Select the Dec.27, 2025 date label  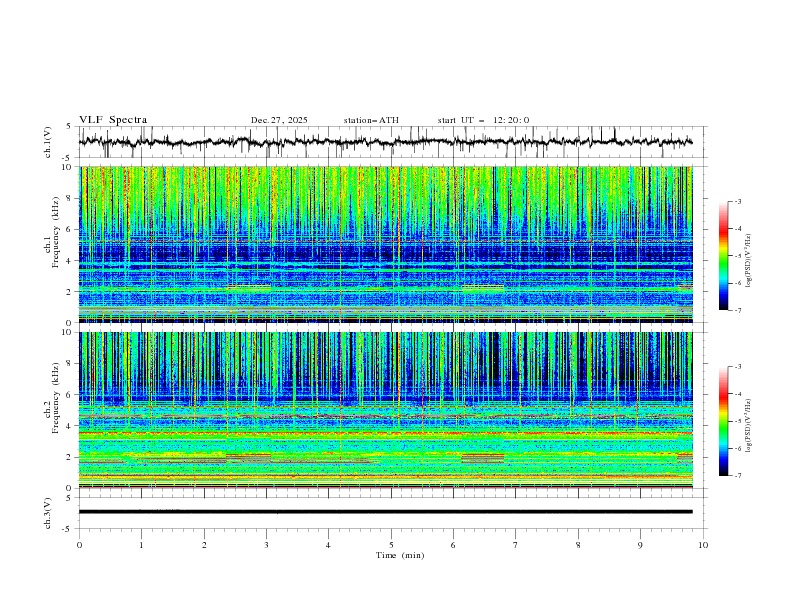click(x=279, y=120)
